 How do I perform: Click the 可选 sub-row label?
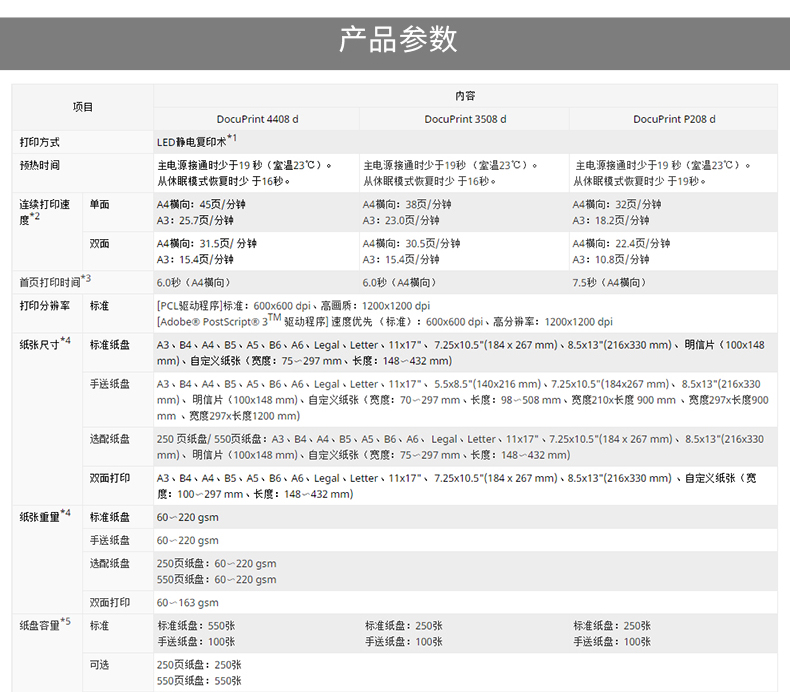[x=99, y=664]
